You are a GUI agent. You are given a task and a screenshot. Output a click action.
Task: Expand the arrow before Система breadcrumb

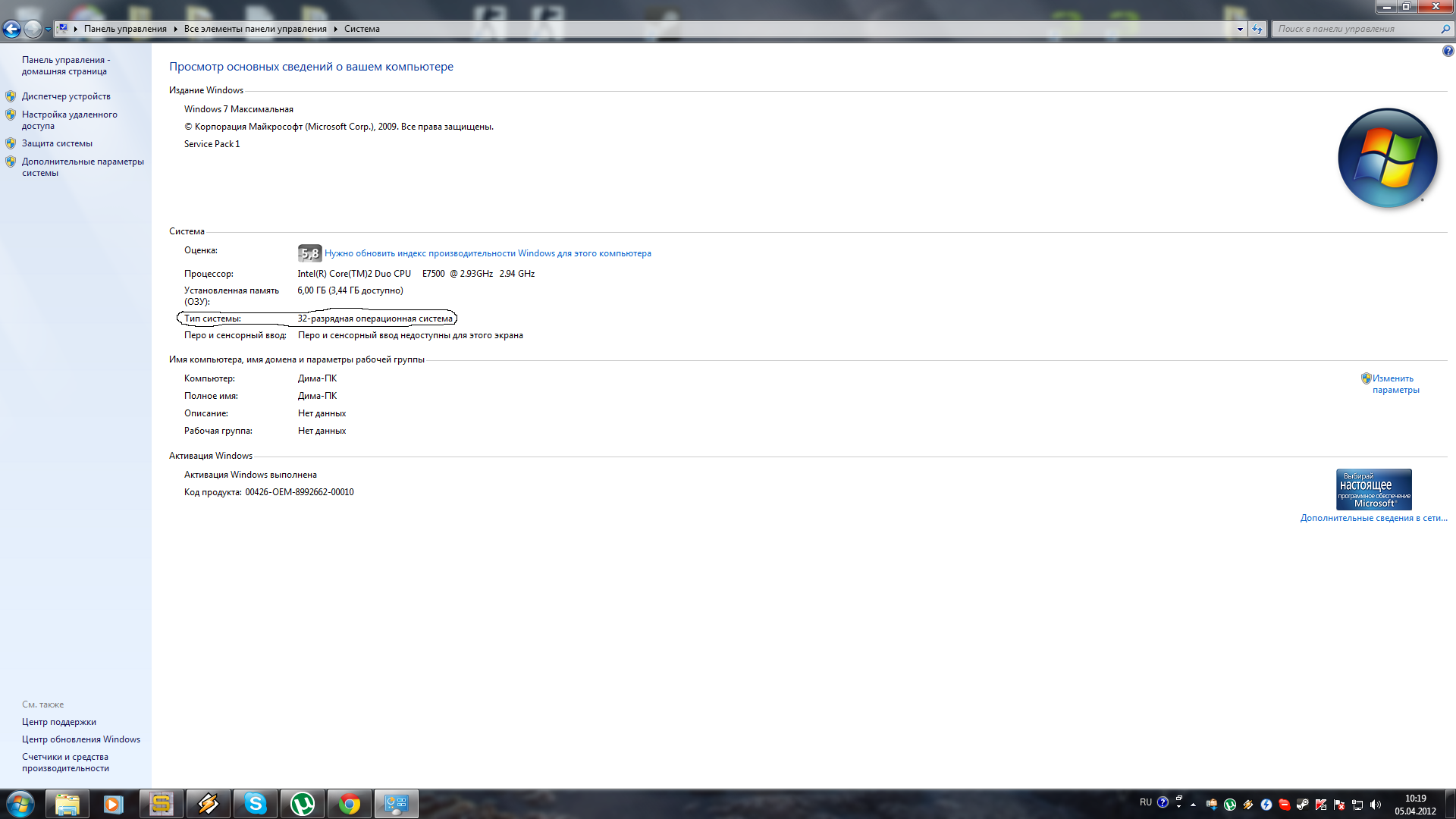pos(336,29)
